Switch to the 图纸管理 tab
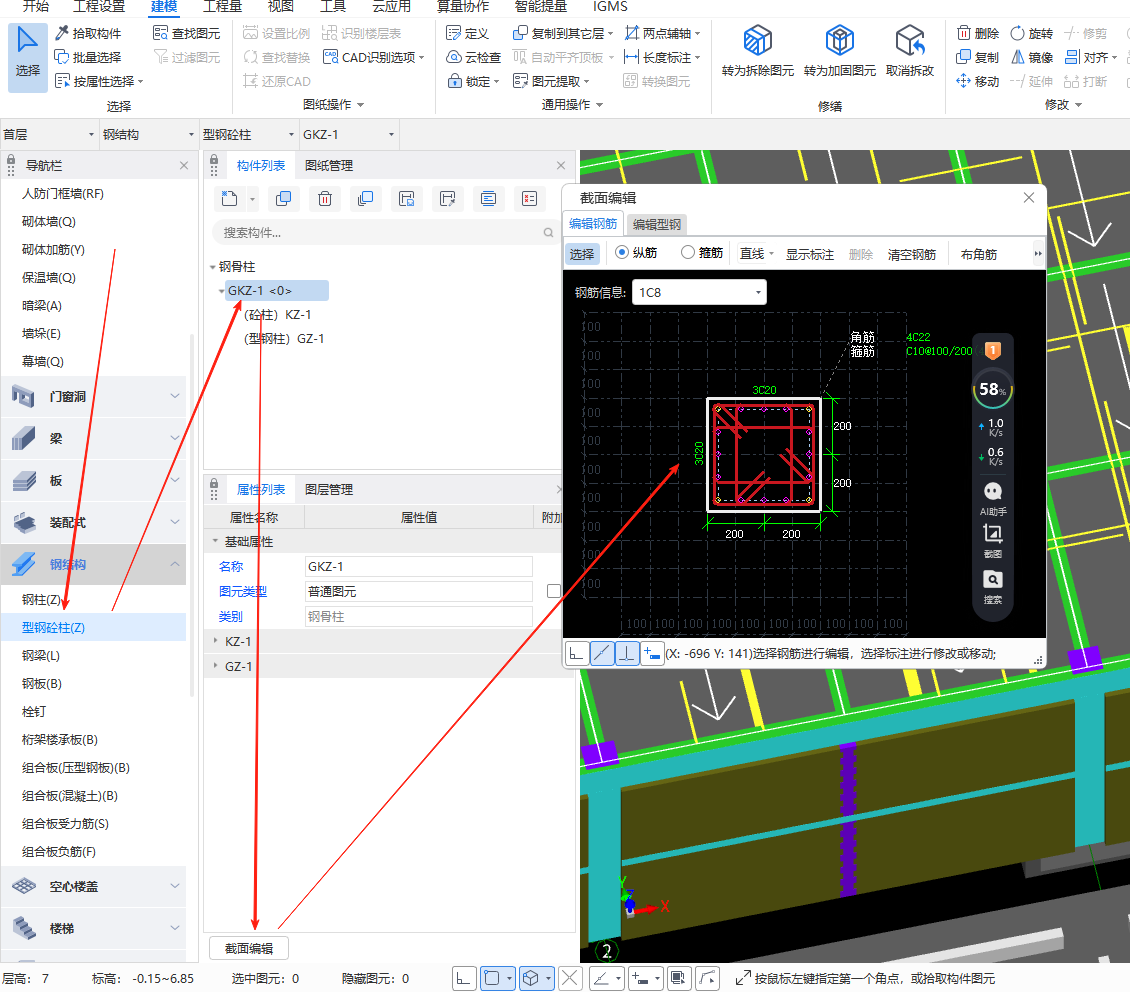Image resolution: width=1130 pixels, height=992 pixels. (329, 166)
